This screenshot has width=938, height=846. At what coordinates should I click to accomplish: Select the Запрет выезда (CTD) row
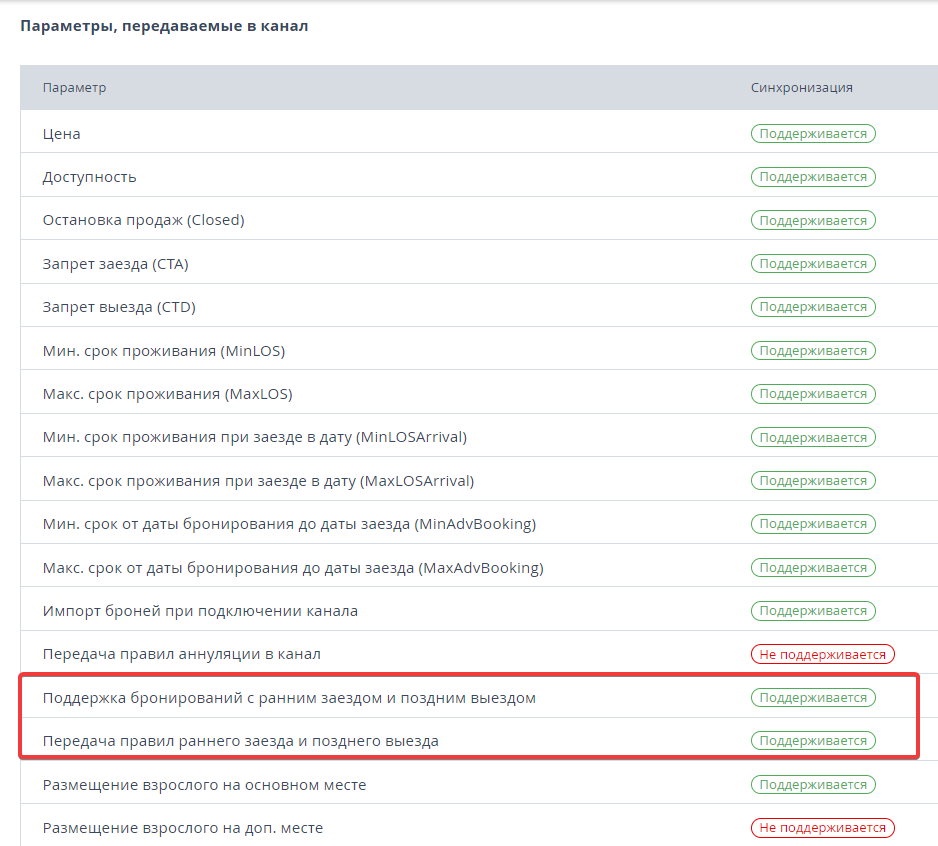click(479, 306)
